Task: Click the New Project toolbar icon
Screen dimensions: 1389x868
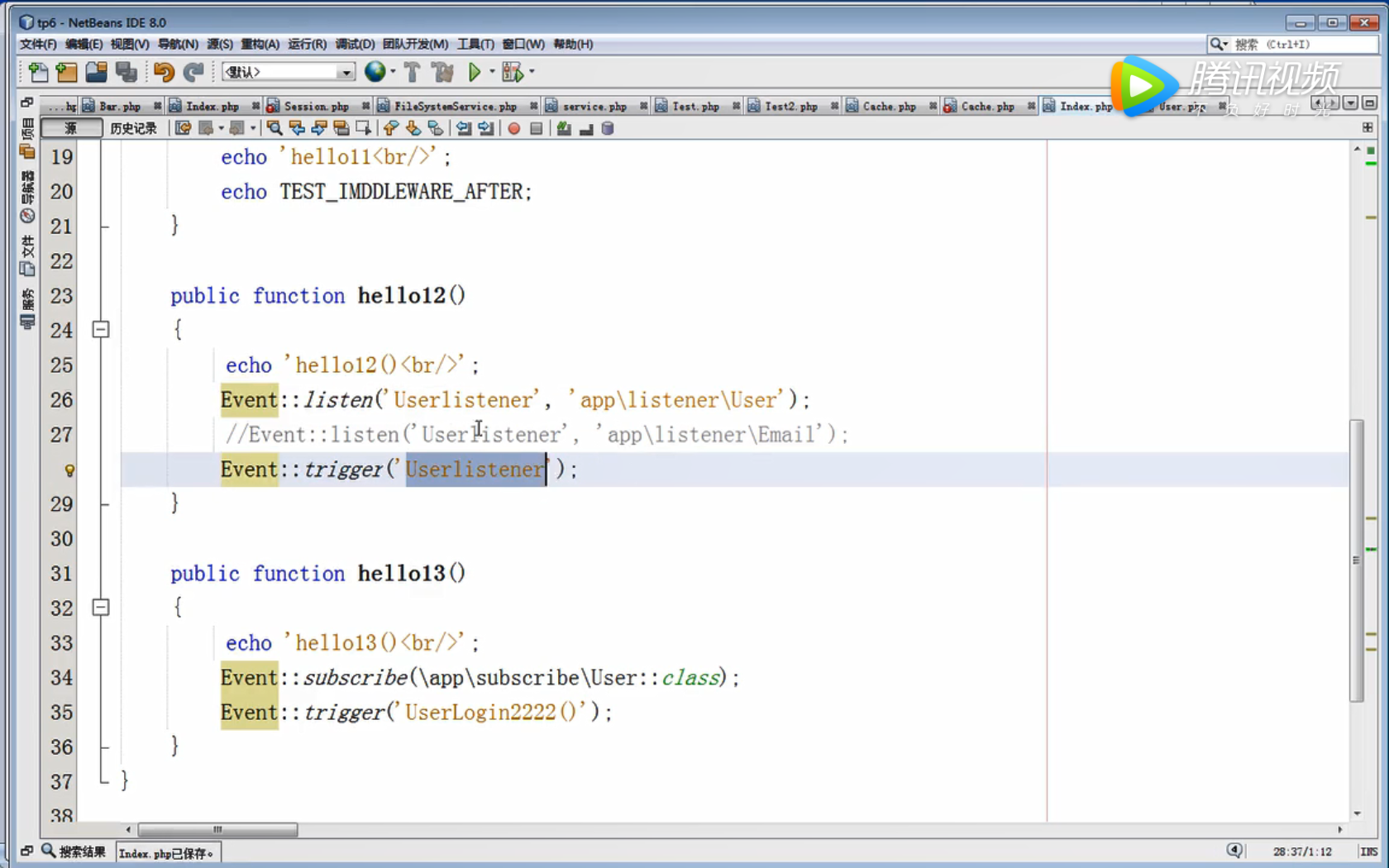Action: [x=67, y=73]
